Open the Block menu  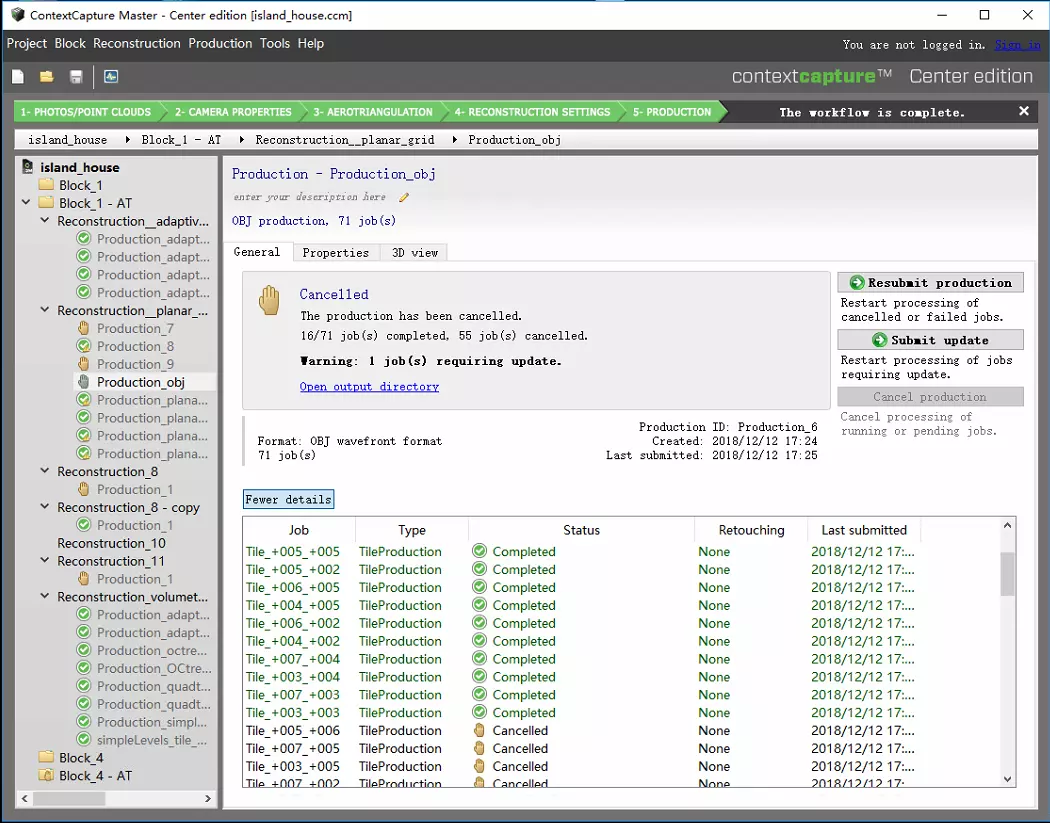click(70, 44)
